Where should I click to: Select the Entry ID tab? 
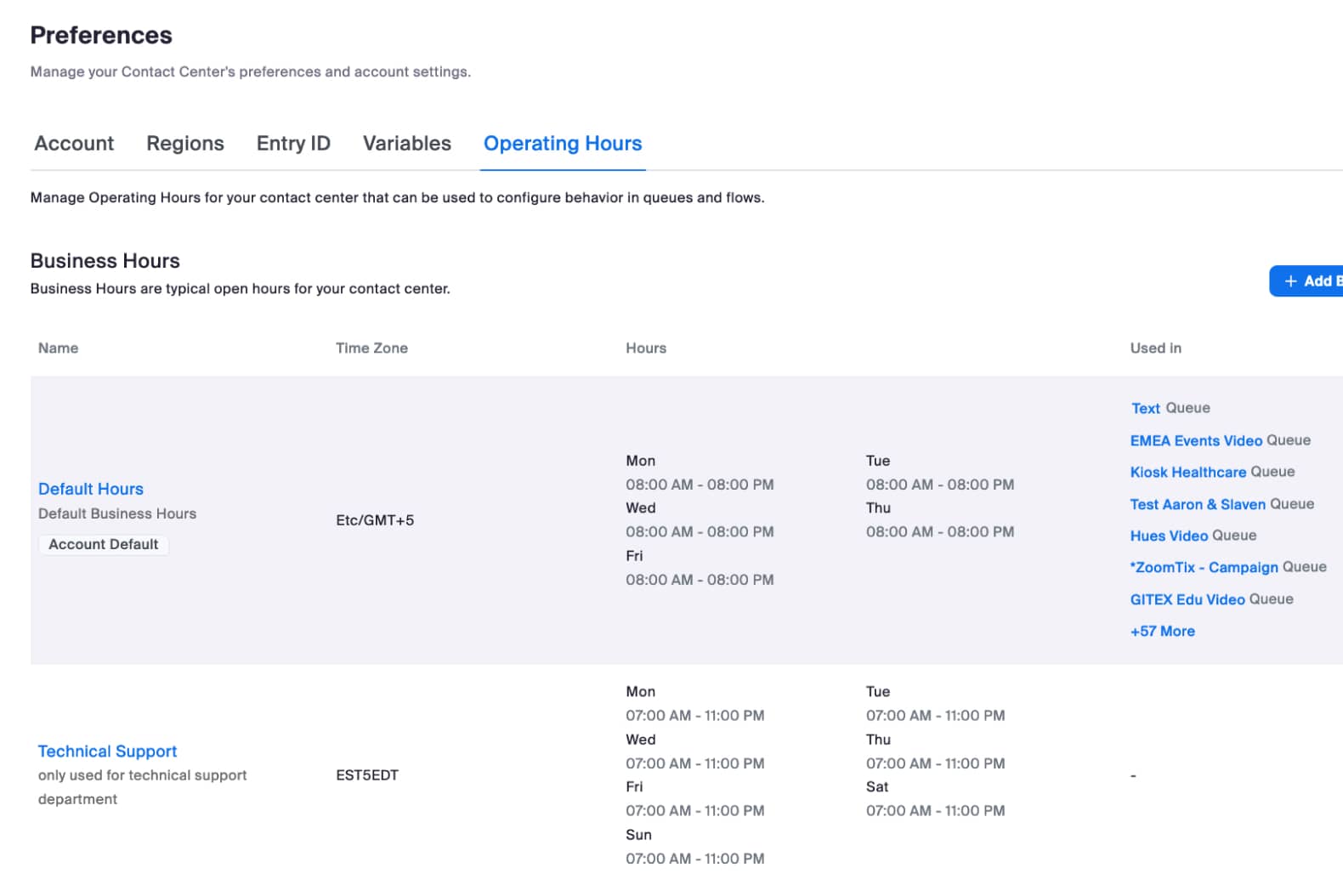tap(293, 144)
